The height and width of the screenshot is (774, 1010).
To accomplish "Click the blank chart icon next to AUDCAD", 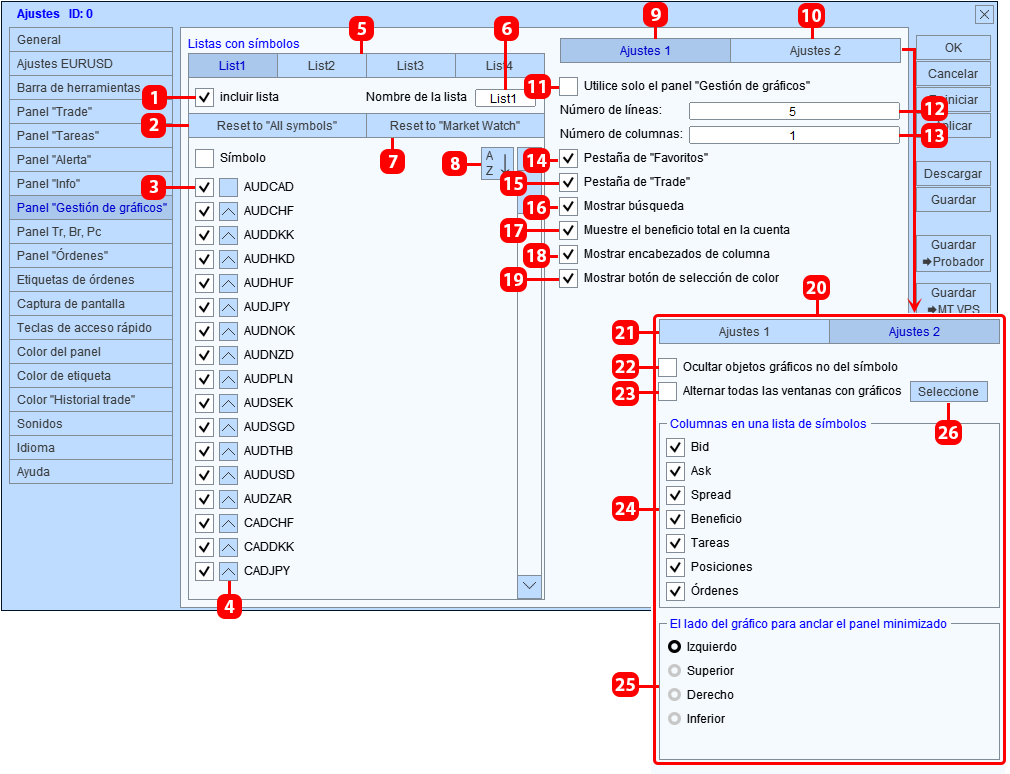I will [x=228, y=187].
